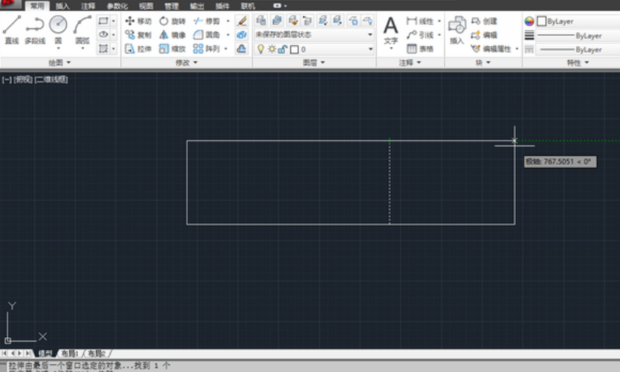Click the 旋转 (Rotate) tool
Image resolution: width=620 pixels, height=372 pixels.
click(x=172, y=21)
